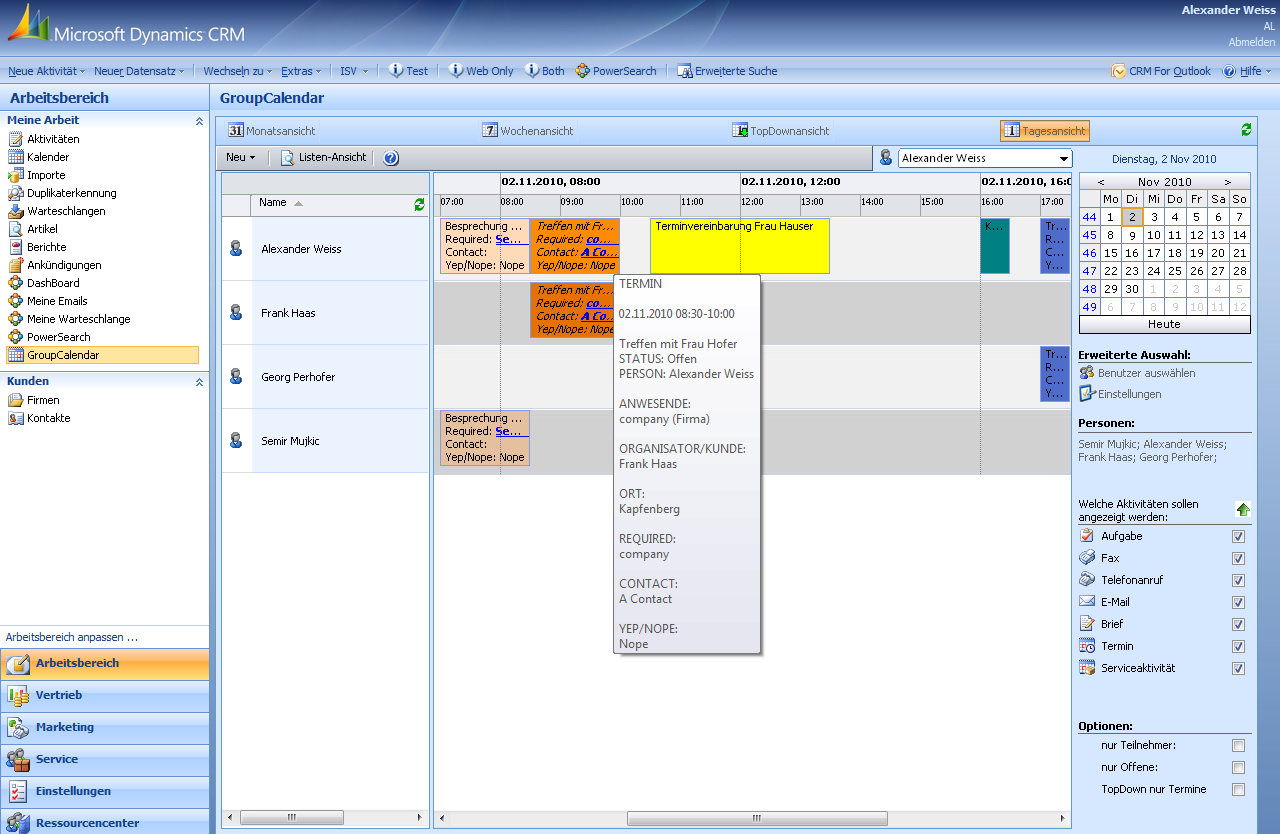Select the Tagesansicht tab
The width and height of the screenshot is (1280, 834).
click(x=1045, y=131)
